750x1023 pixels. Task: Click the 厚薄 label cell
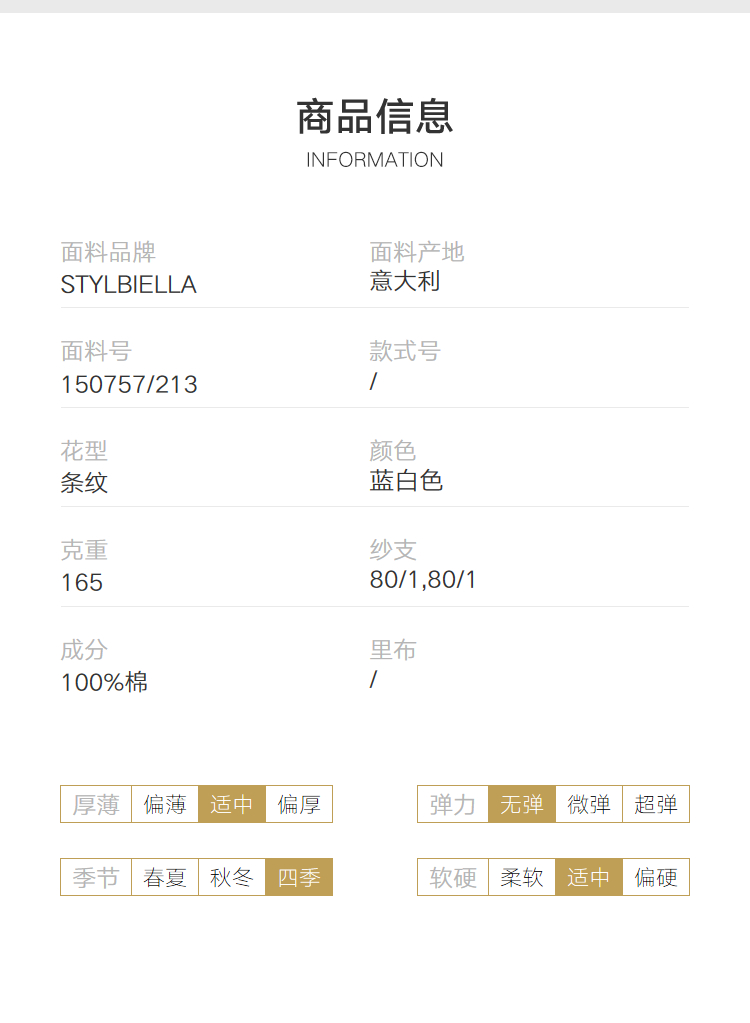coord(96,804)
